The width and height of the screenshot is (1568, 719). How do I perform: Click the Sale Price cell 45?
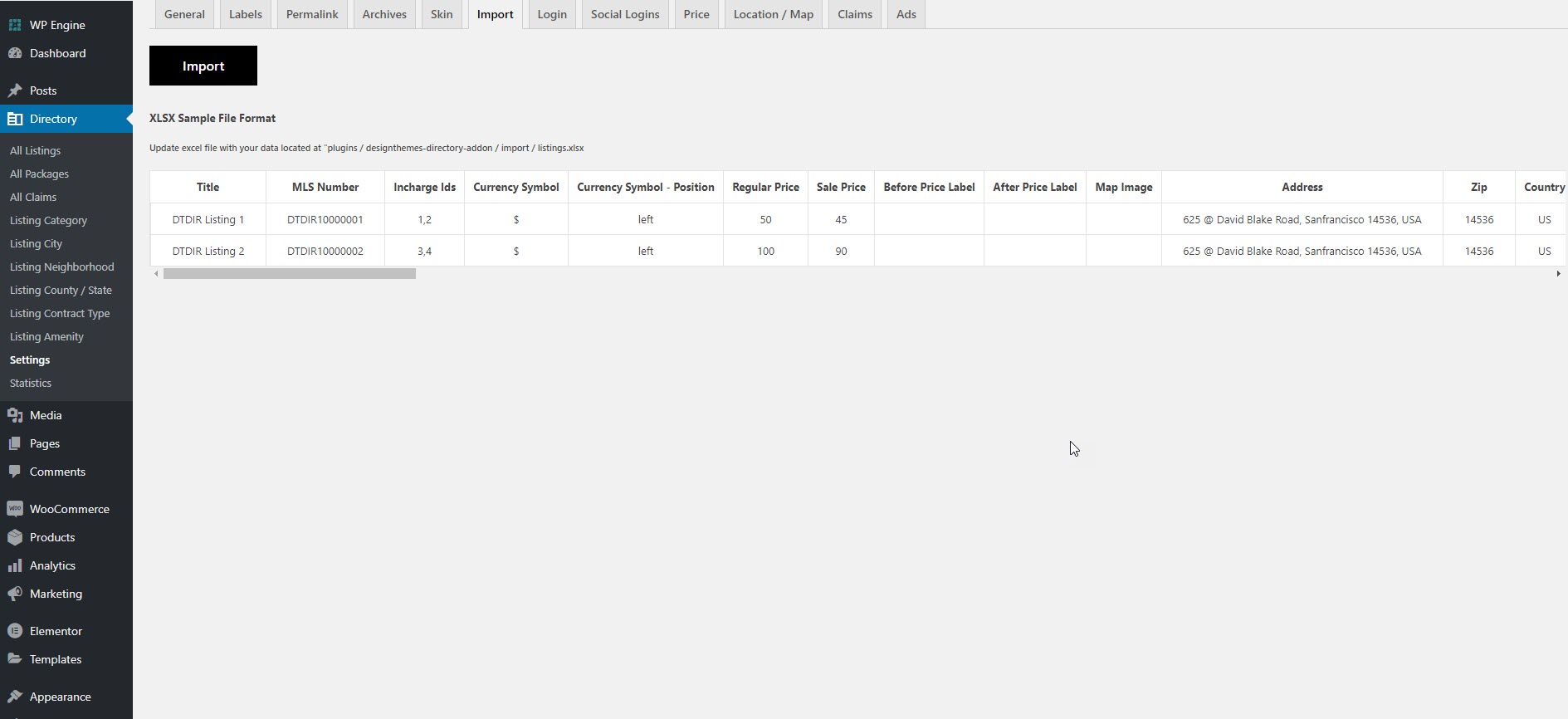(x=841, y=219)
